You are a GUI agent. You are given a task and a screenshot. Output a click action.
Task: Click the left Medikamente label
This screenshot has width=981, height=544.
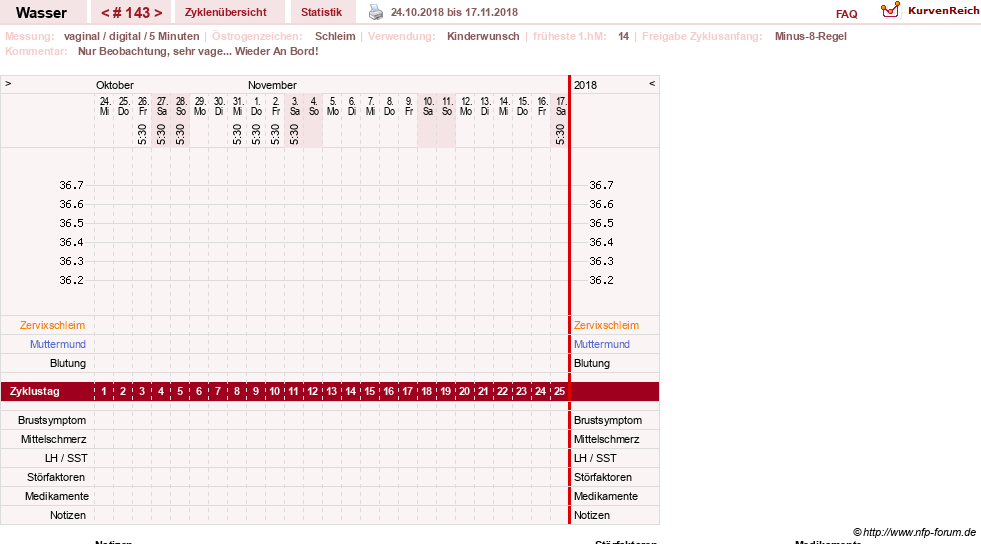point(57,496)
